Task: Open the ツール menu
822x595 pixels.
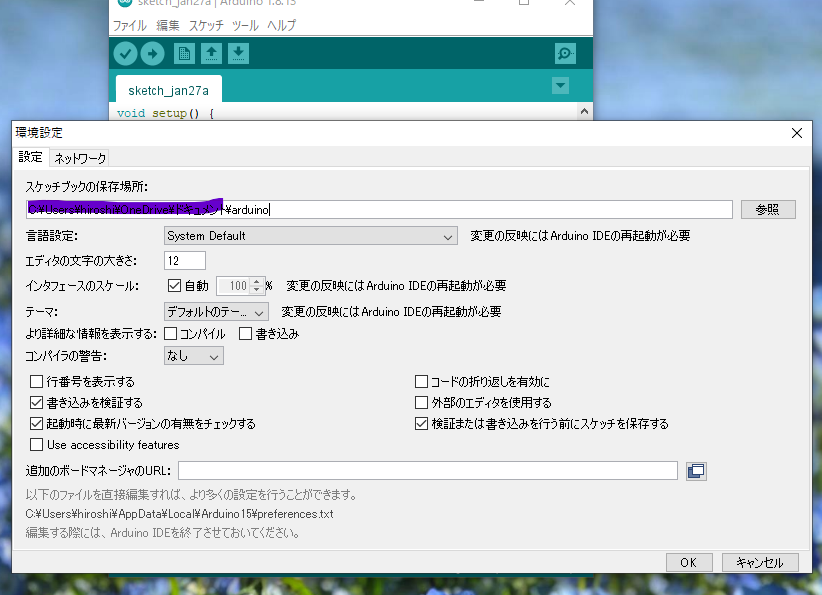Action: click(245, 25)
